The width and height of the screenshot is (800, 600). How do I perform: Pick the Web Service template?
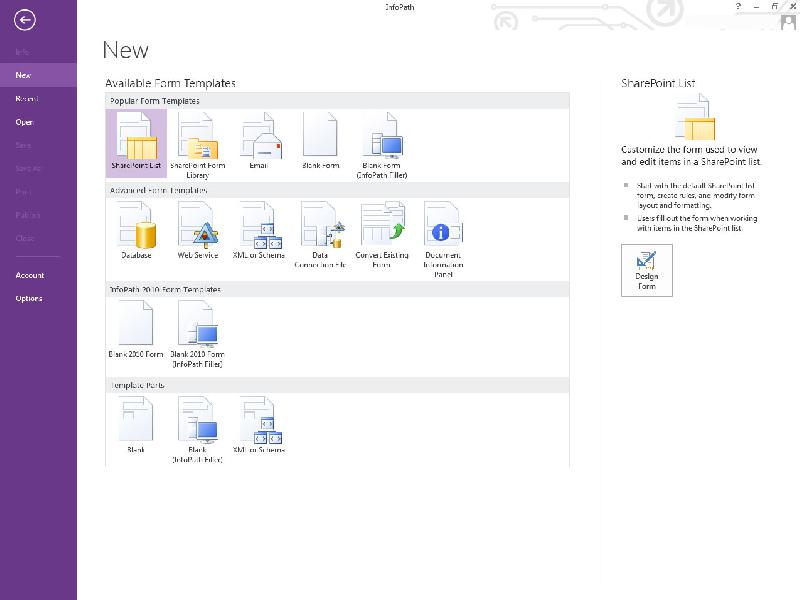tap(197, 231)
